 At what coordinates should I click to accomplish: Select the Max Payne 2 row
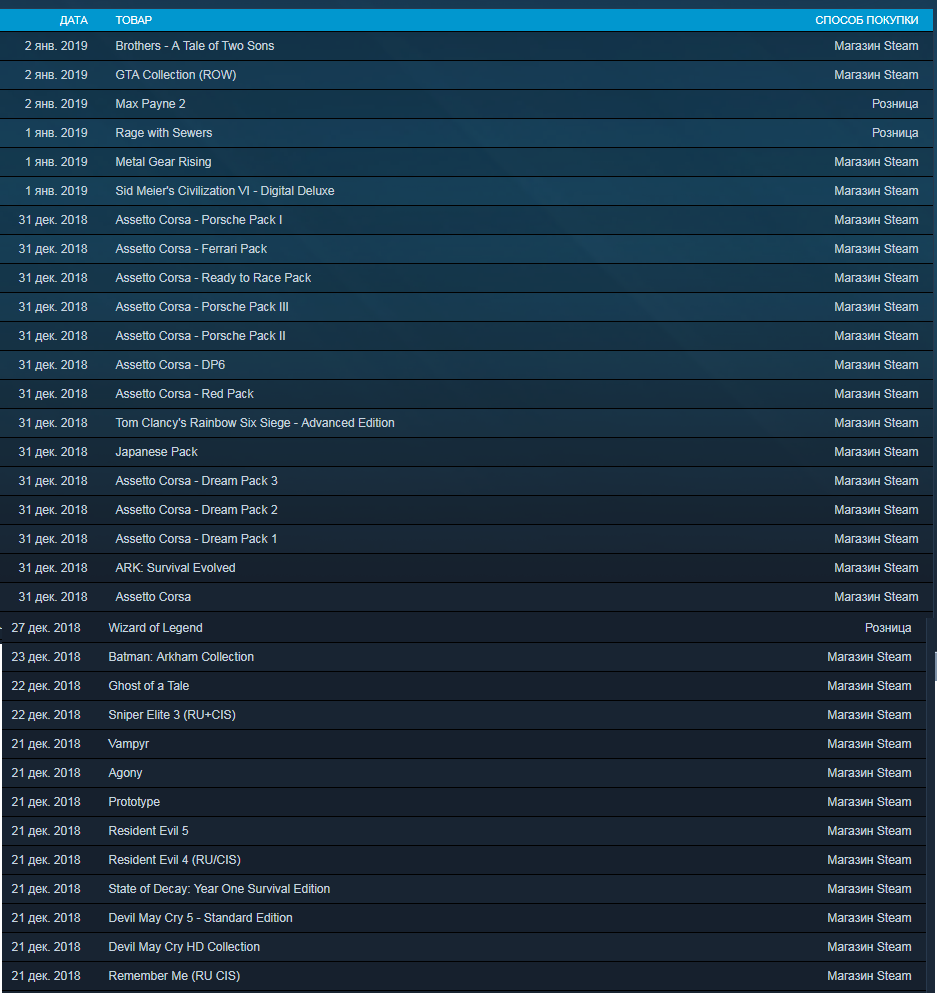pyautogui.click(x=467, y=104)
